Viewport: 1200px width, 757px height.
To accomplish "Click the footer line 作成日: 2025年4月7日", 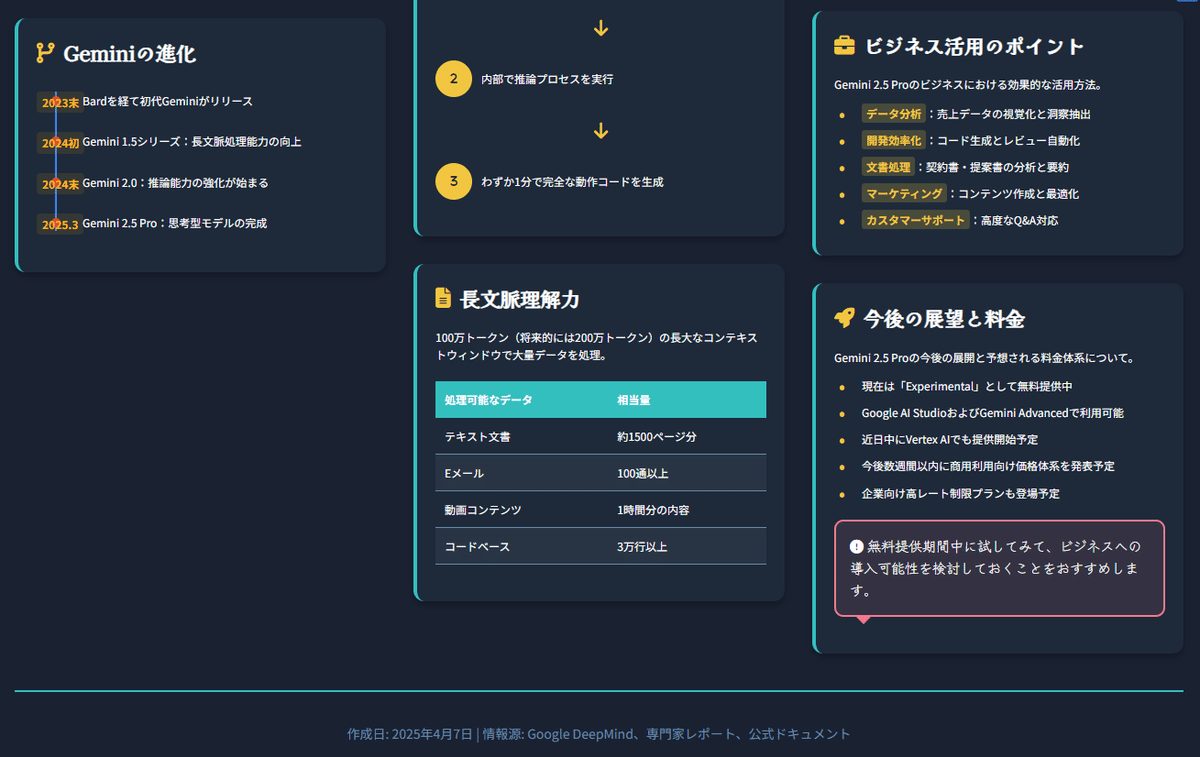I will pyautogui.click(x=599, y=734).
